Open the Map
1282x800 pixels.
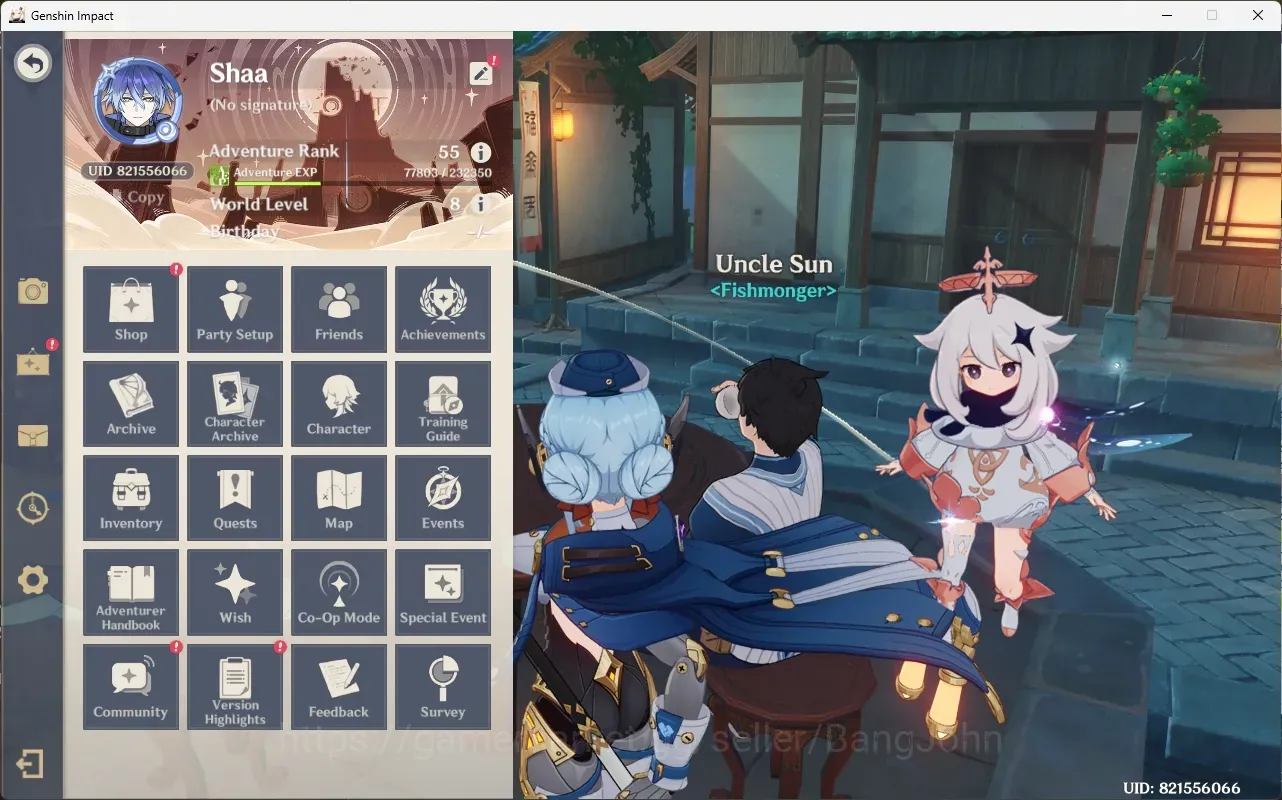pyautogui.click(x=339, y=498)
